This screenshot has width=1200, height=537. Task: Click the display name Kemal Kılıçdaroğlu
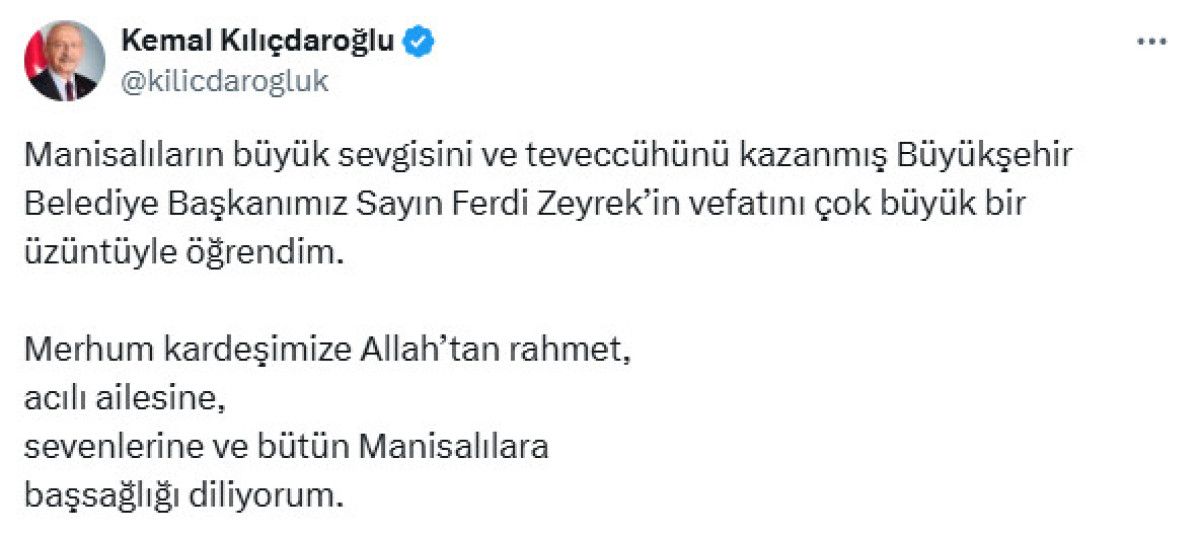pyautogui.click(x=258, y=41)
